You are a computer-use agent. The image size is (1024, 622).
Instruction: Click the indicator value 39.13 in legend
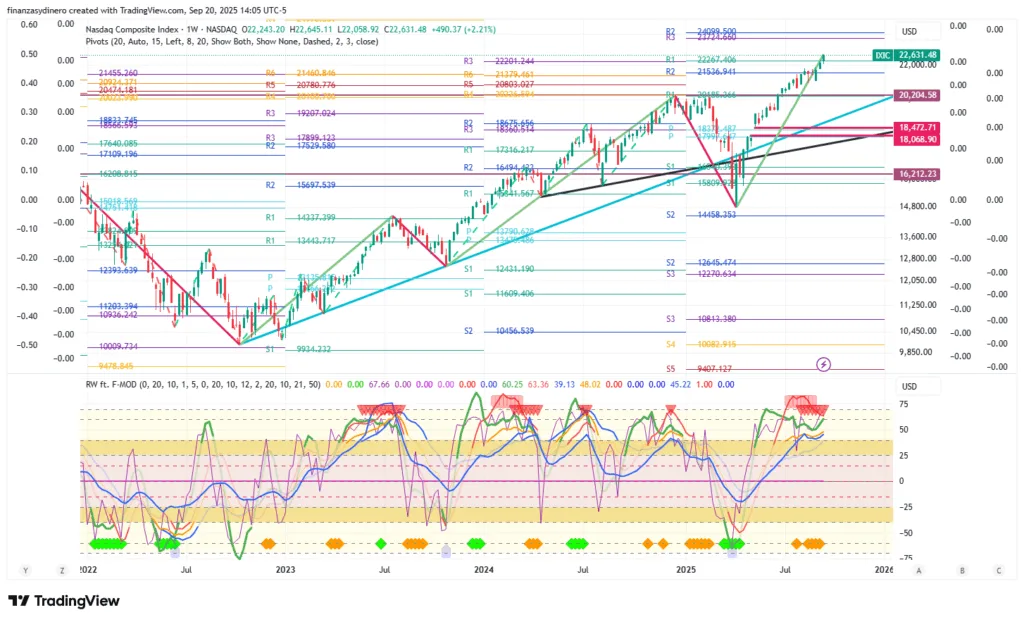pyautogui.click(x=564, y=384)
